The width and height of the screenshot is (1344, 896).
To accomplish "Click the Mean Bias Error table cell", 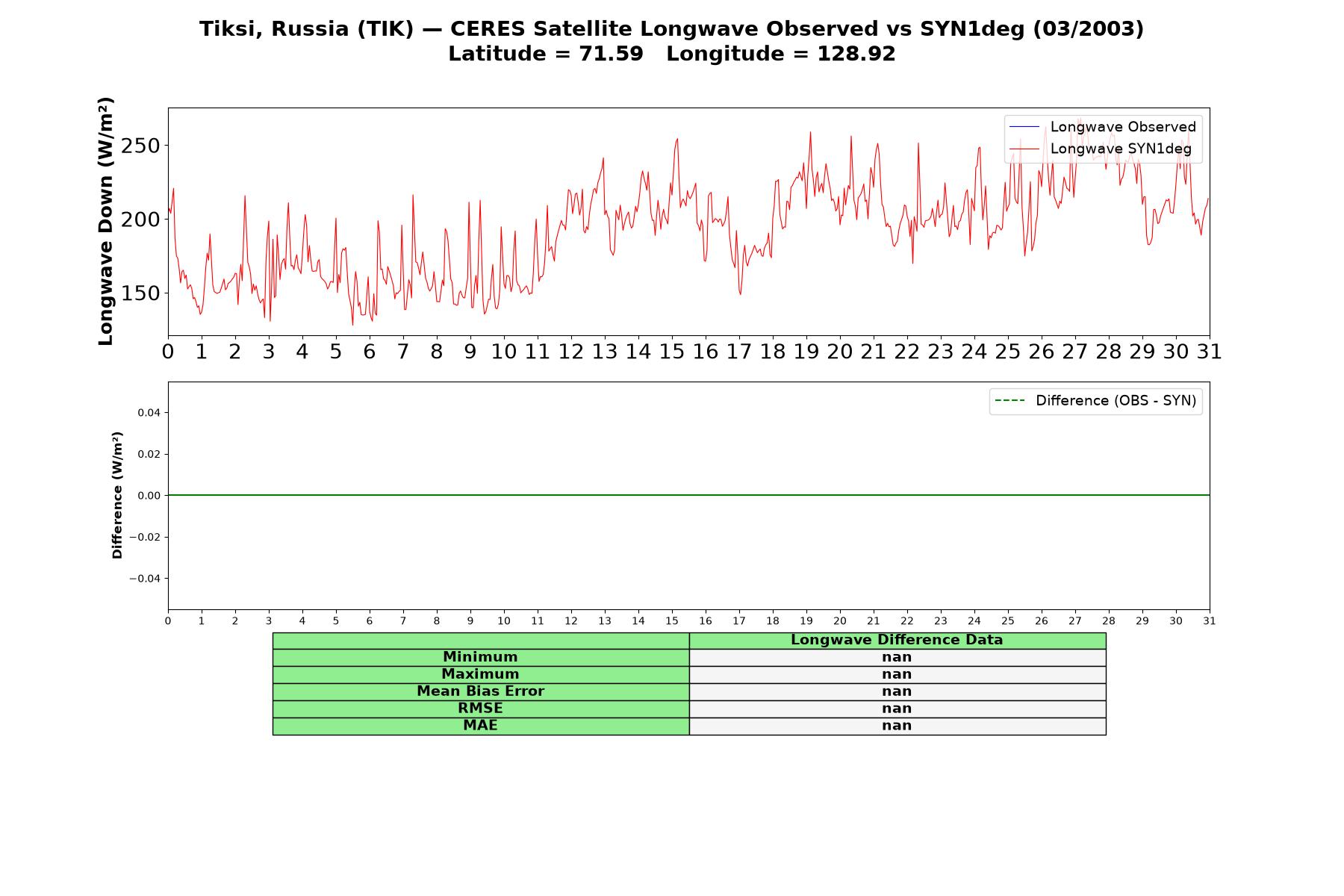I will (480, 691).
